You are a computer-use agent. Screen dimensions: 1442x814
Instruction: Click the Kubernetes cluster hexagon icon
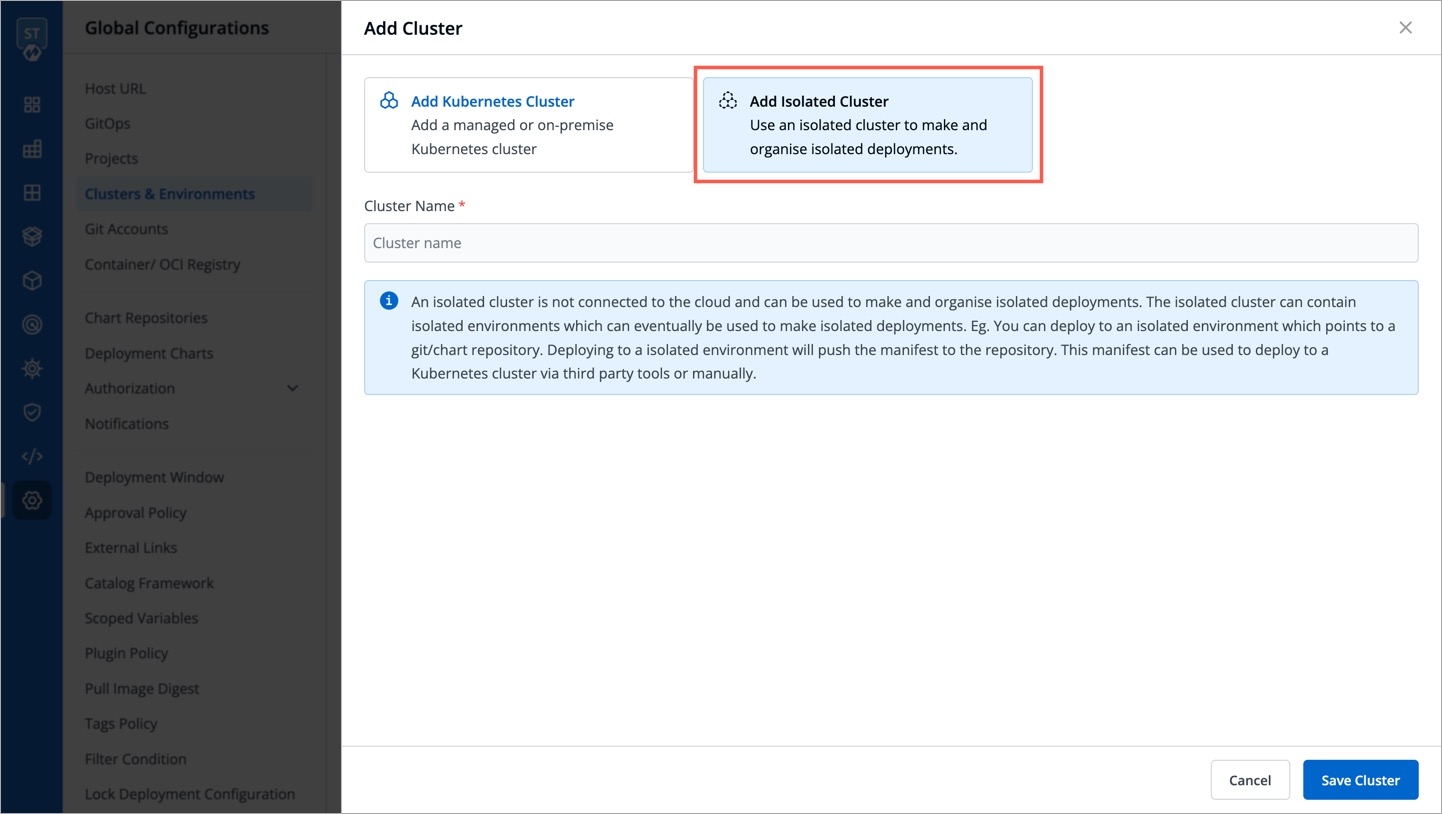point(389,101)
